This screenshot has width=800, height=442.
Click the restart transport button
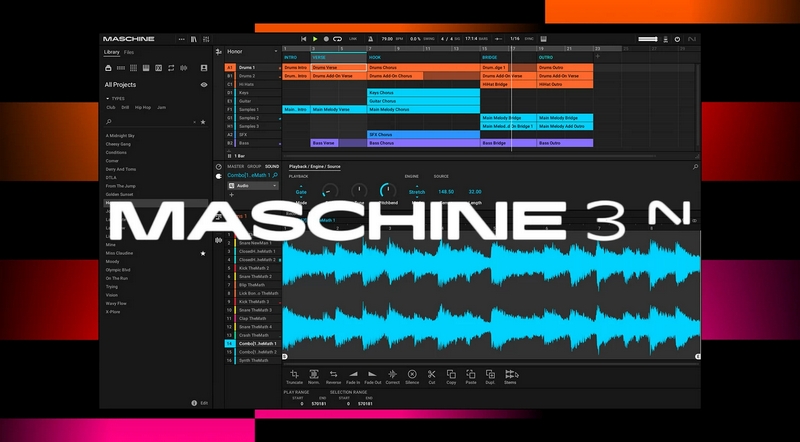[304, 39]
